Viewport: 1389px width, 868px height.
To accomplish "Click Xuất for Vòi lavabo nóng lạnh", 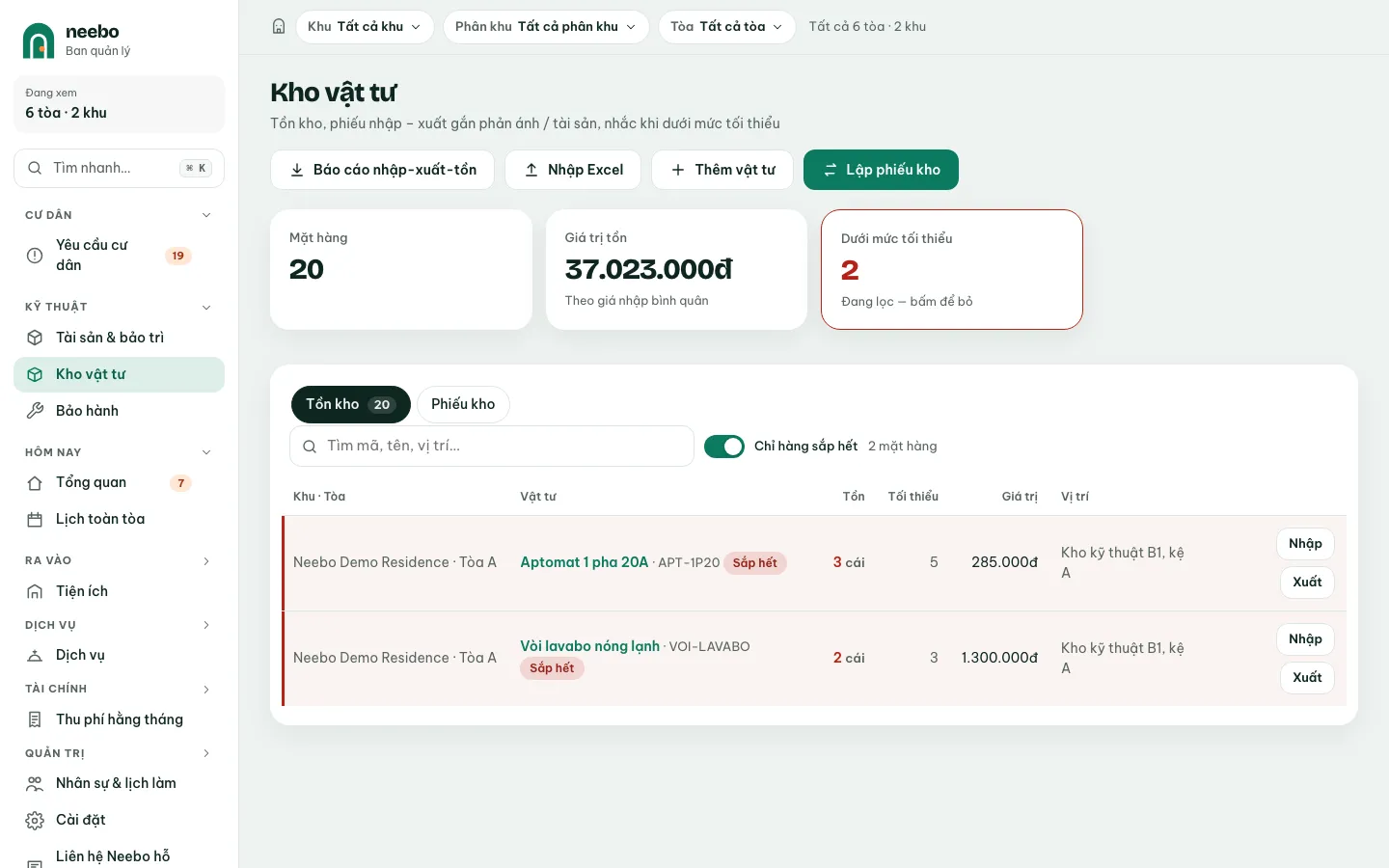I will coord(1307,678).
